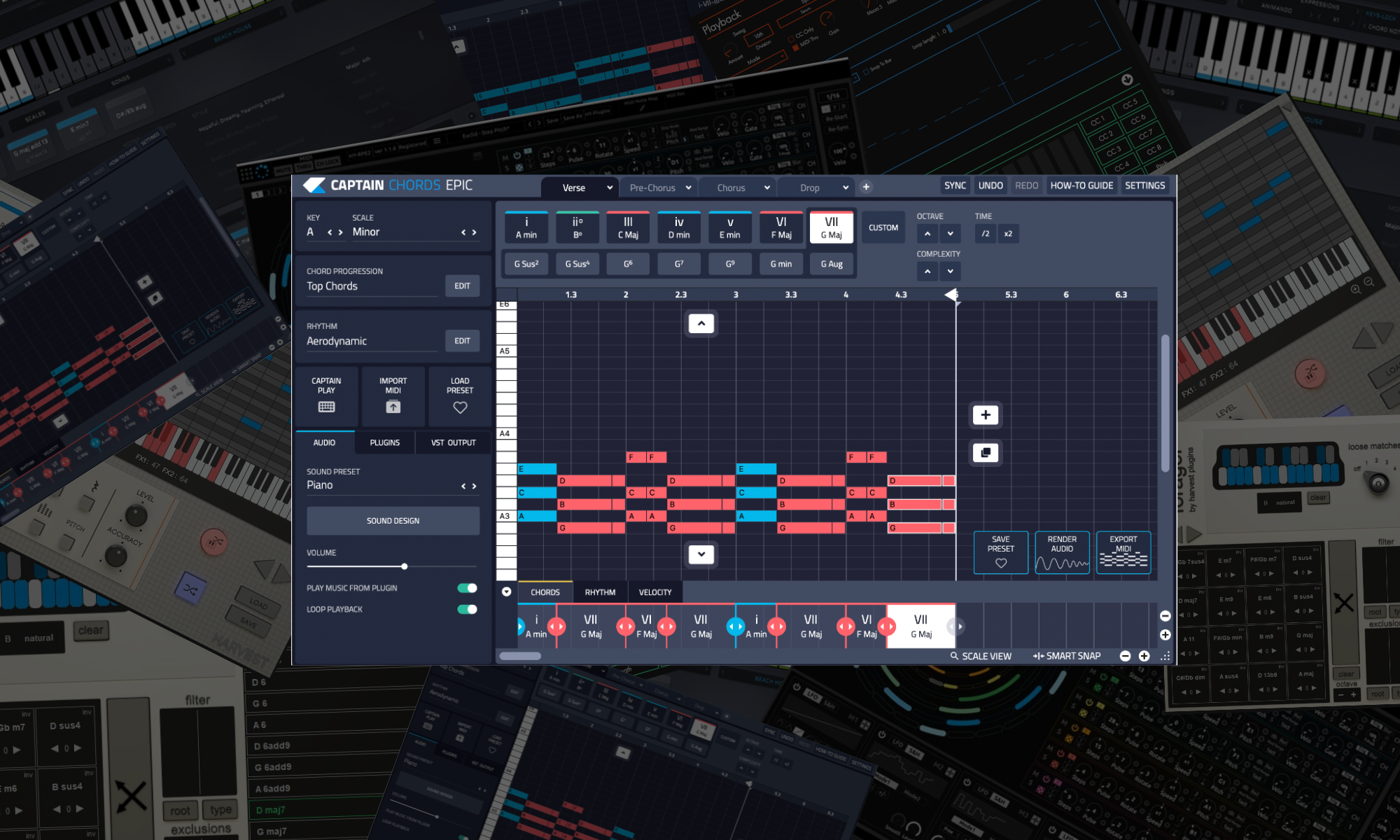This screenshot has width=1400, height=840.
Task: Switch to the Plugins tab
Action: pos(384,442)
